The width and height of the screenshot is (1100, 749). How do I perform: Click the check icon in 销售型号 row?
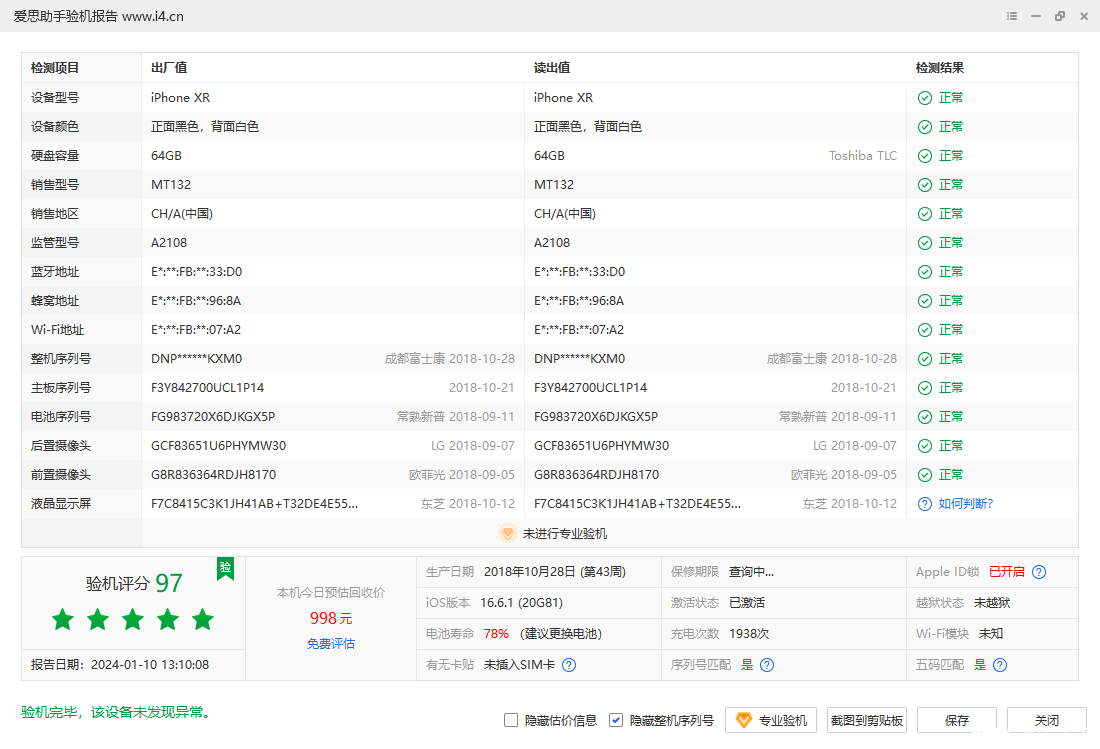pos(925,185)
